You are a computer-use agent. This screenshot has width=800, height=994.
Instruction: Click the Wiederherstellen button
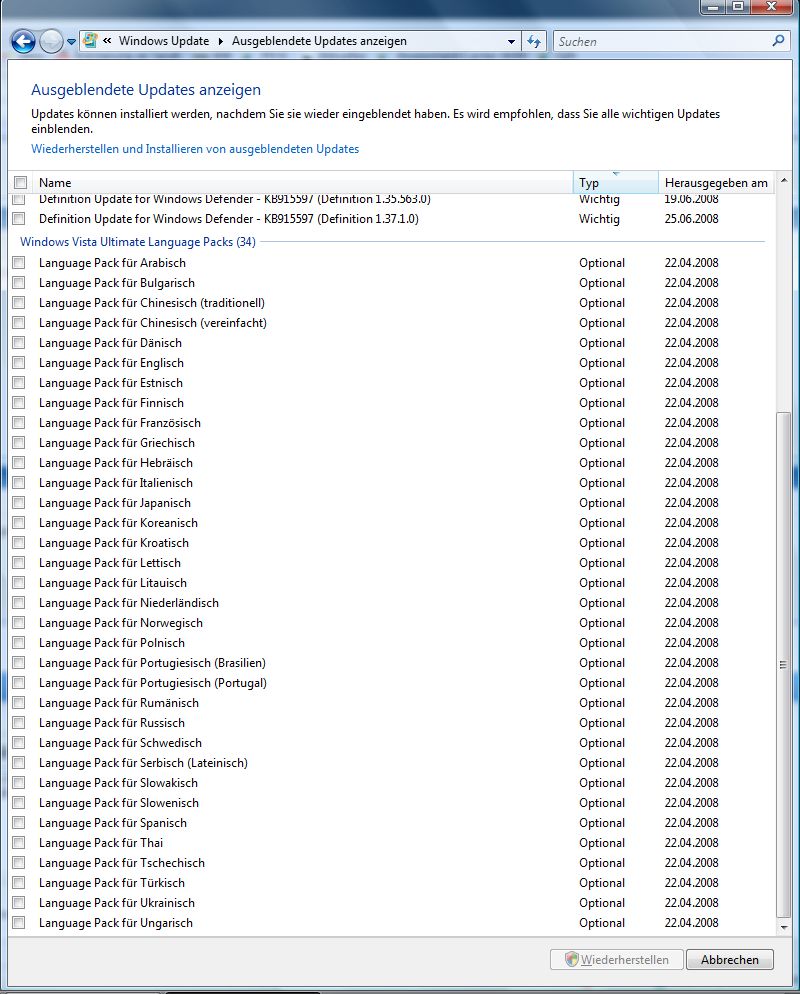click(x=617, y=960)
